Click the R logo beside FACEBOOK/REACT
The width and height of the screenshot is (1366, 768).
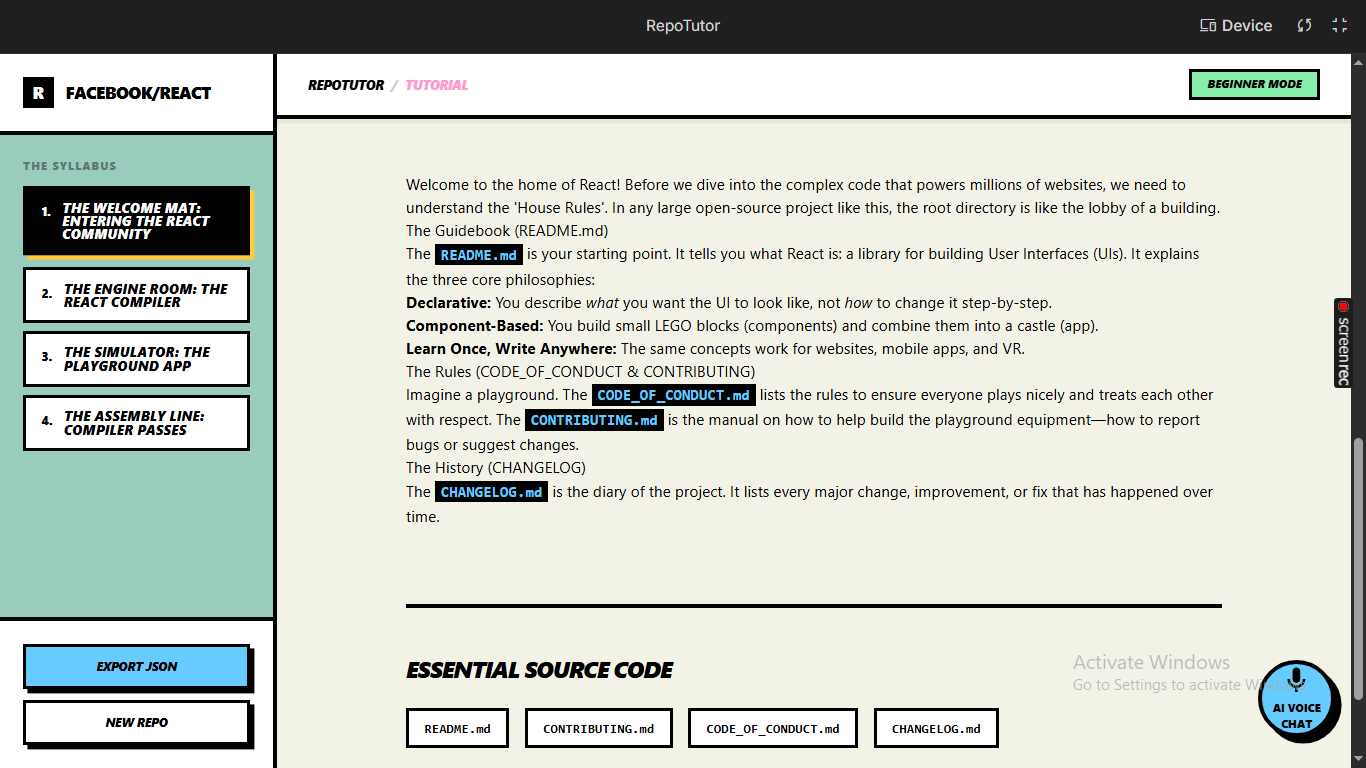point(38,93)
